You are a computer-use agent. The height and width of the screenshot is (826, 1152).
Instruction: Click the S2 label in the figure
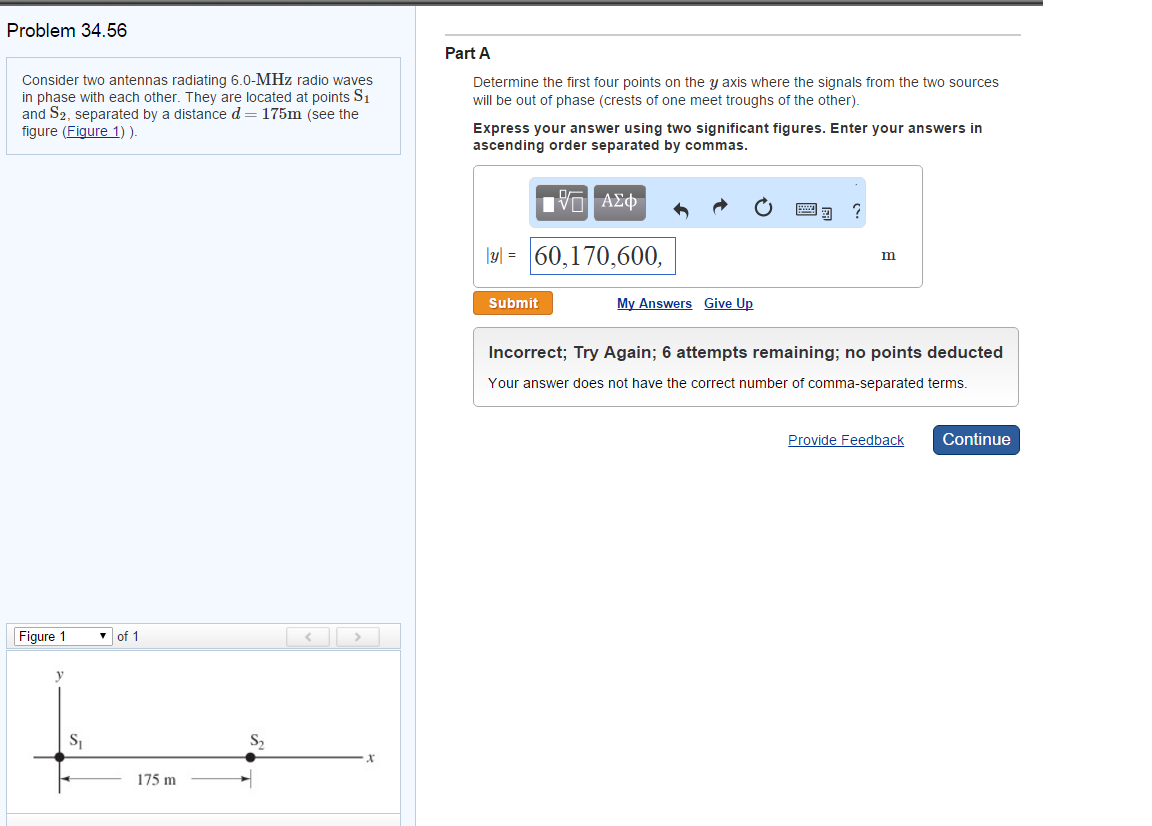(257, 741)
